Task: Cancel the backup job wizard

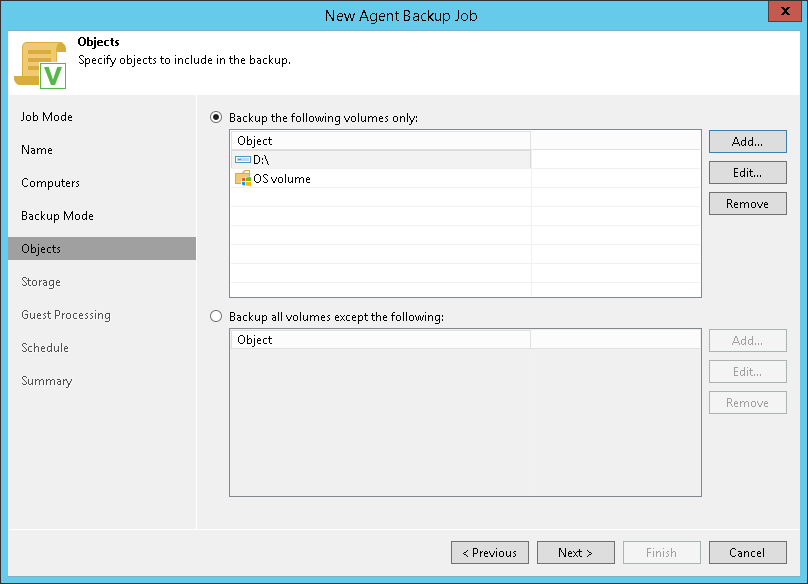Action: coord(747,553)
